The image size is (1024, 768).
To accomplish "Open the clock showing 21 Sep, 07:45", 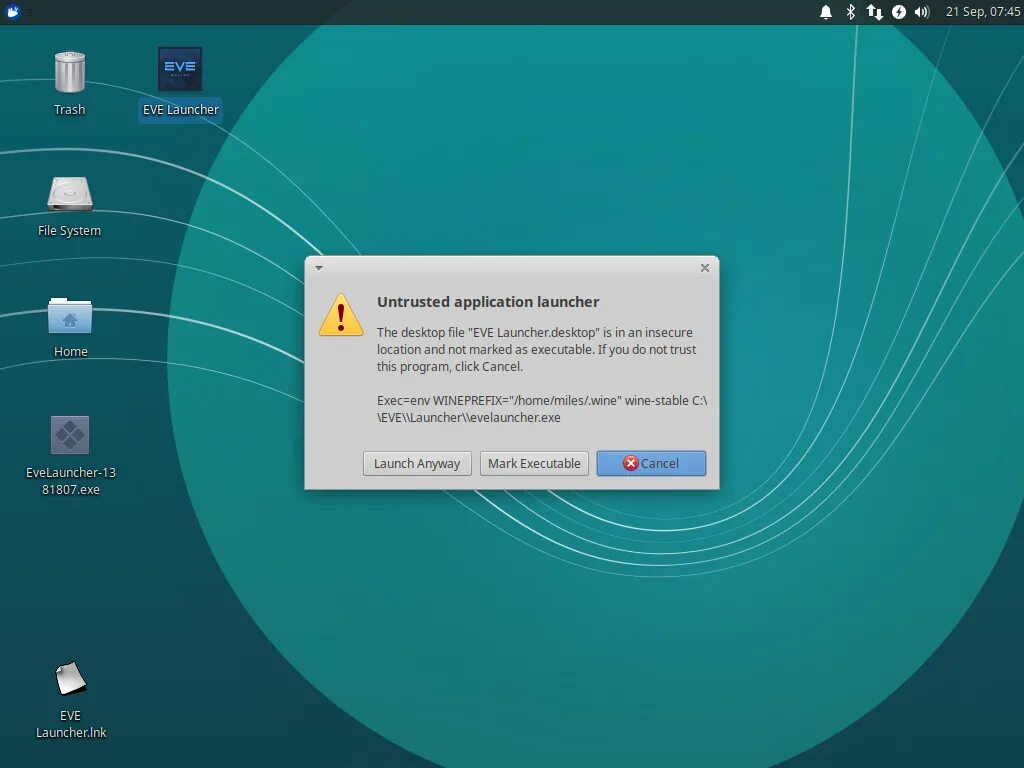I will 982,12.
